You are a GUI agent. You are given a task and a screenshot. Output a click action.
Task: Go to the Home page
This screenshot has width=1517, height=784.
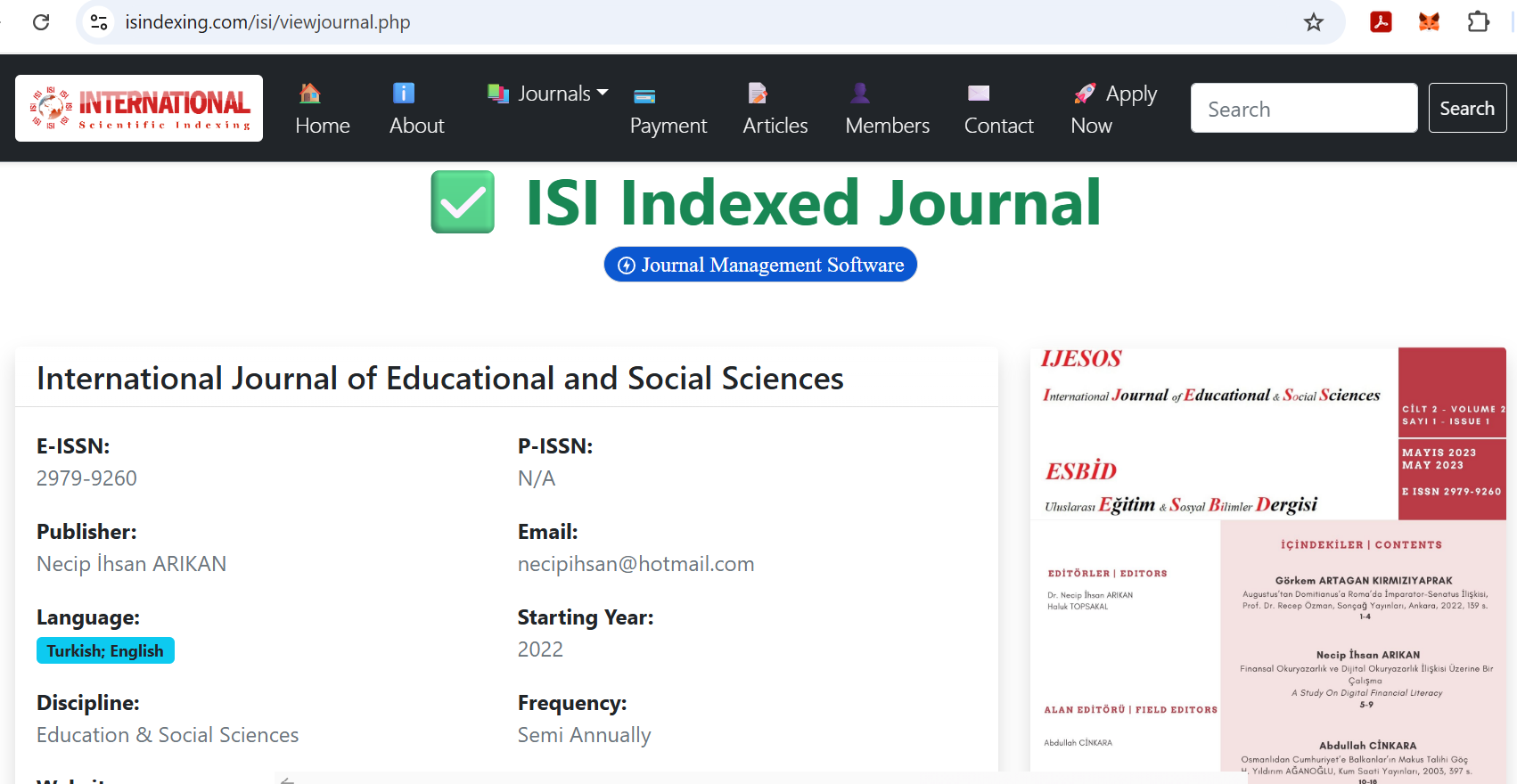(x=322, y=109)
